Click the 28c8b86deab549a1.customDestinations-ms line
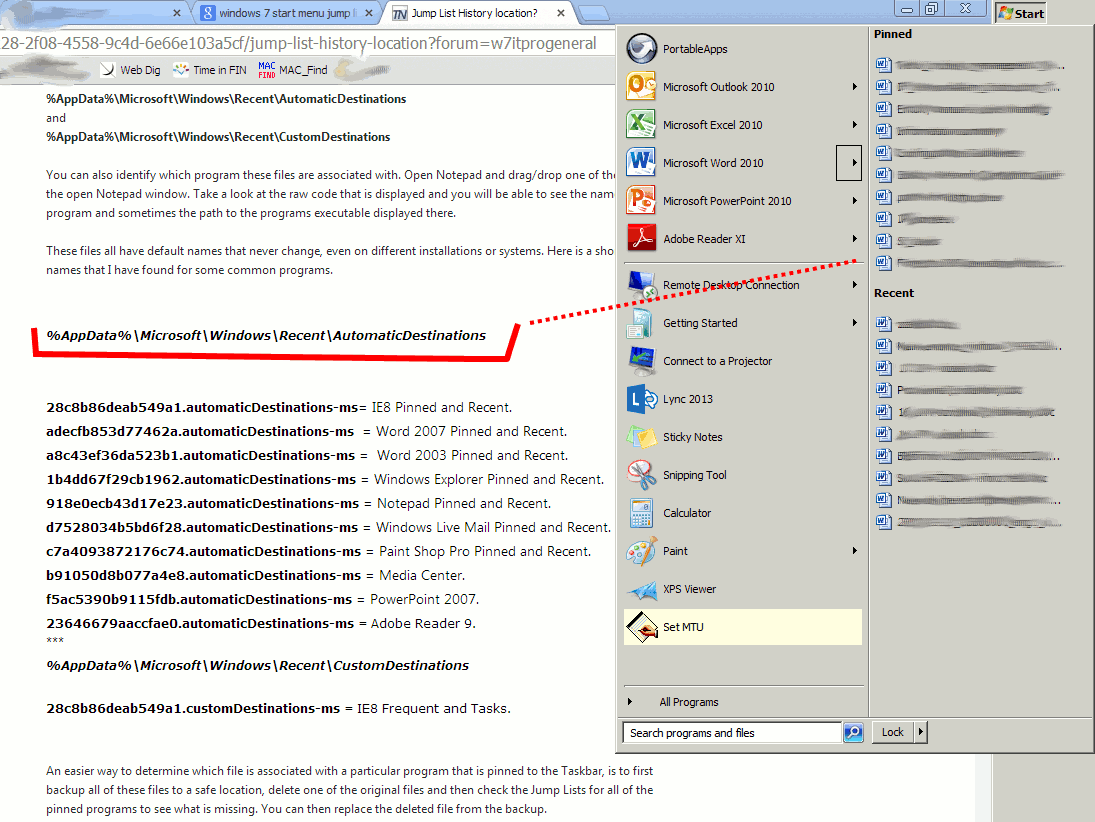Viewport: 1095px width, 822px height. click(279, 708)
